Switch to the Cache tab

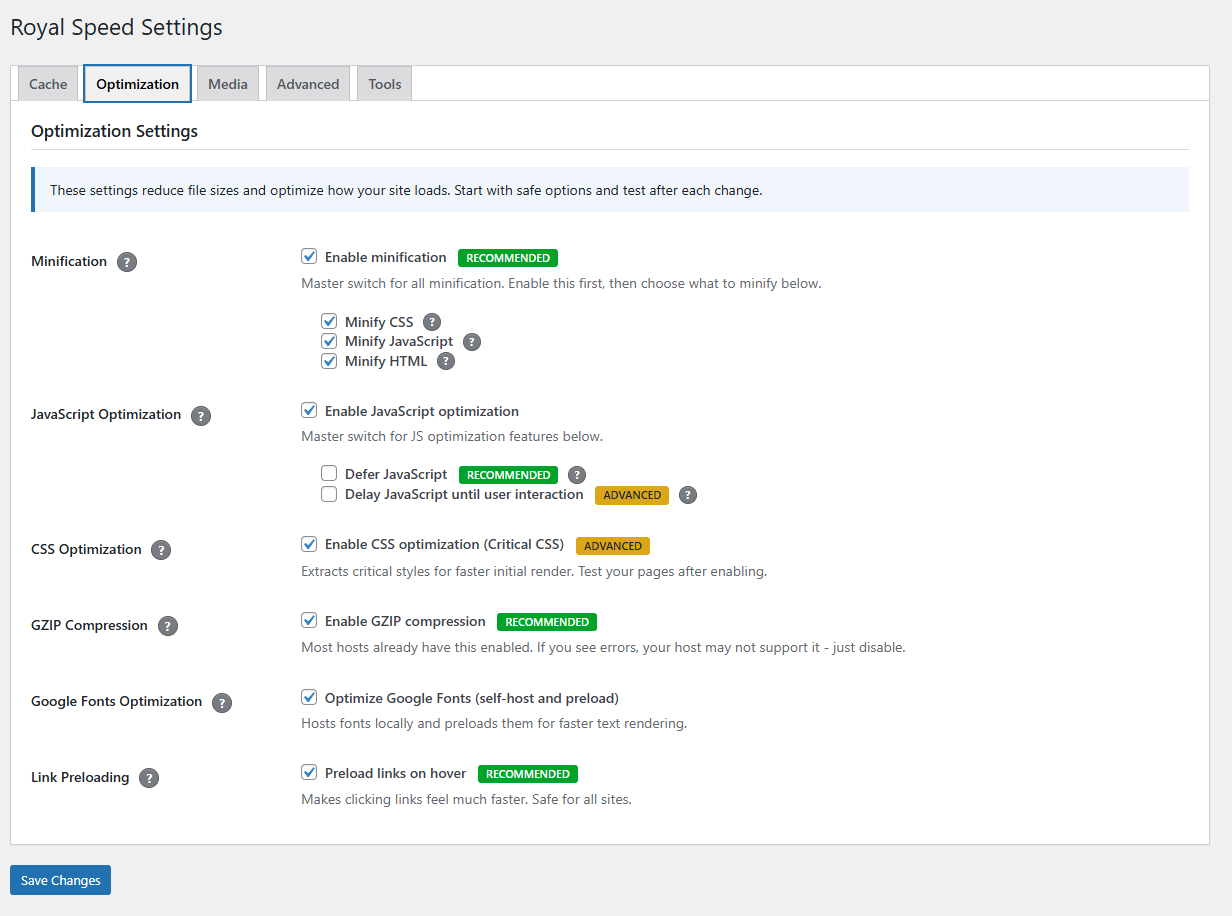47,83
